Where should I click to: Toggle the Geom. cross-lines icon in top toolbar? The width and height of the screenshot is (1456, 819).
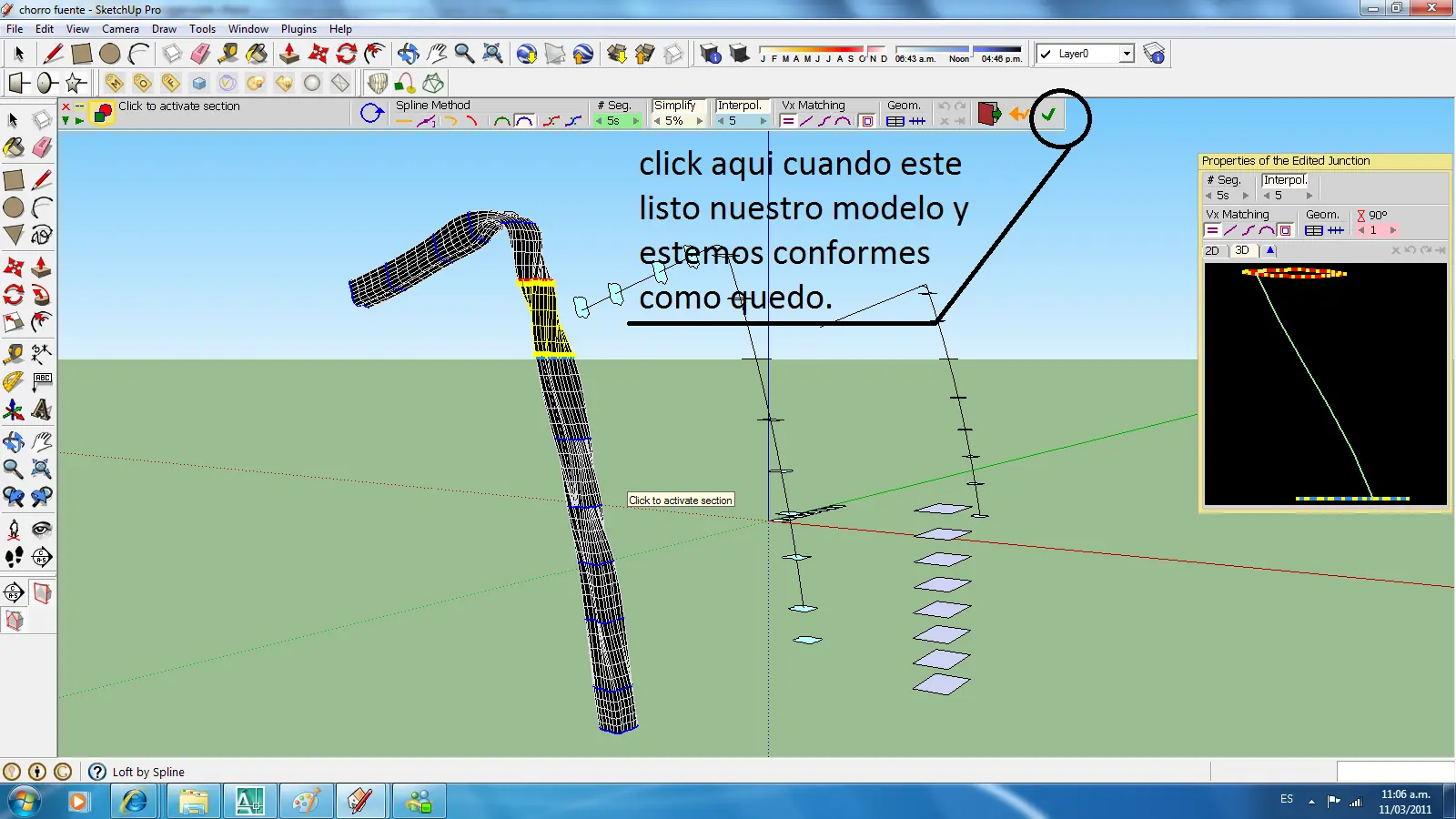(x=917, y=121)
